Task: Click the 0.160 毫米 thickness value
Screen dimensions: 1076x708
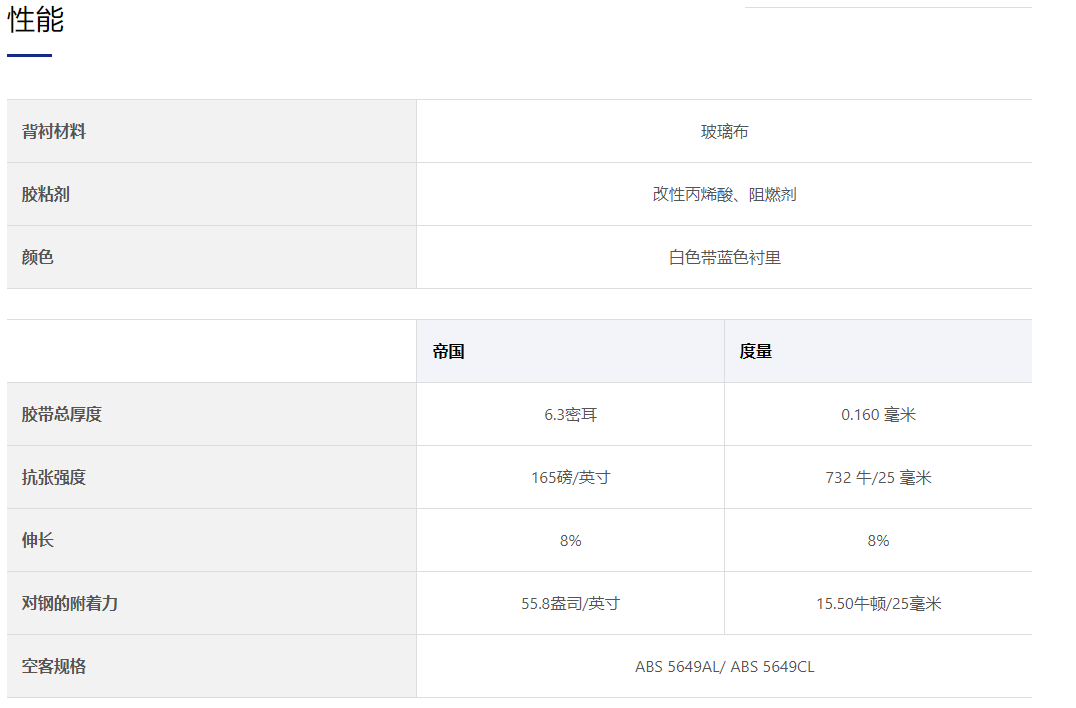Action: 878,415
